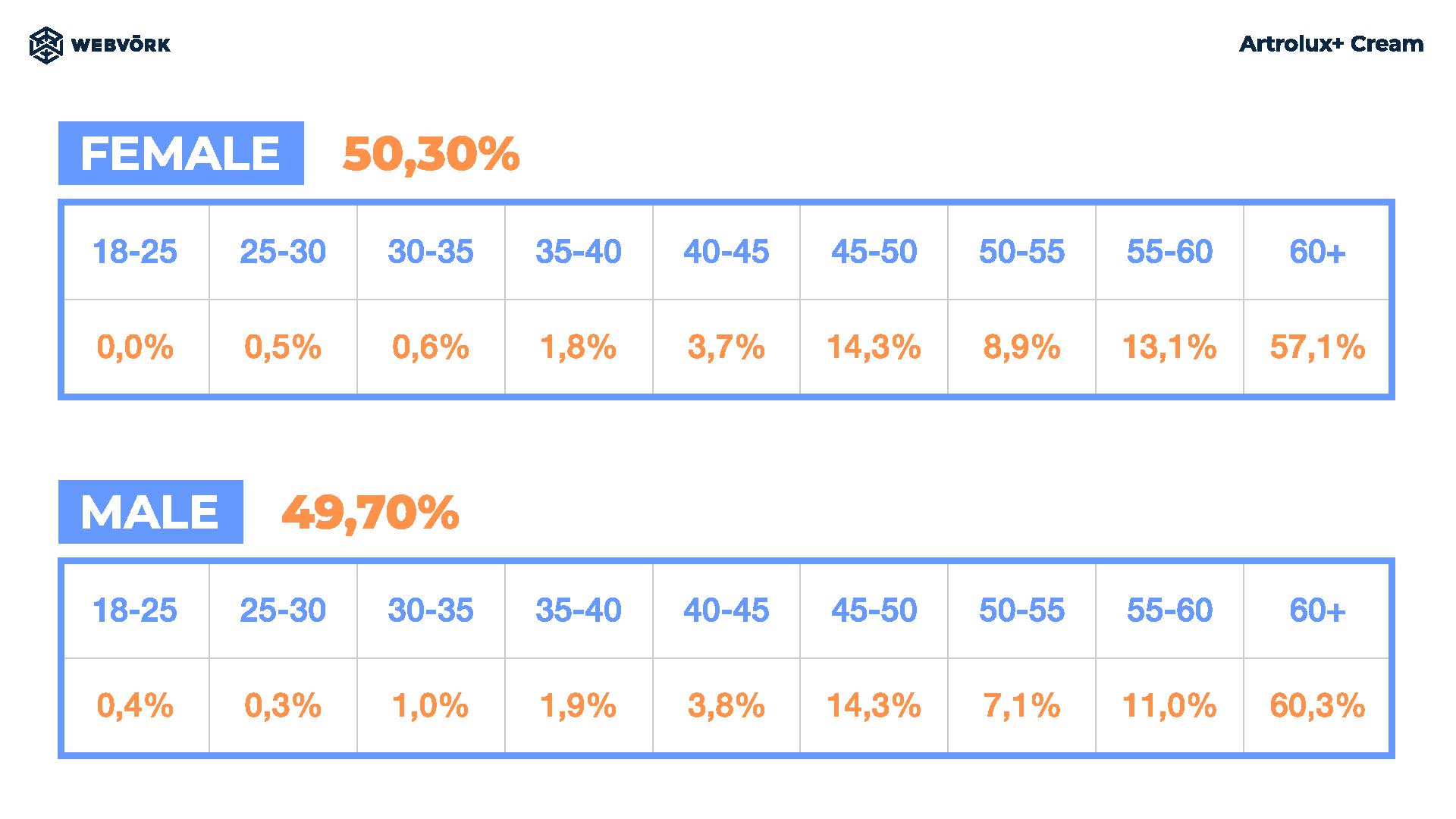This screenshot has height=819, width=1456.
Task: Click the 49,70% male share figure
Action: 370,513
